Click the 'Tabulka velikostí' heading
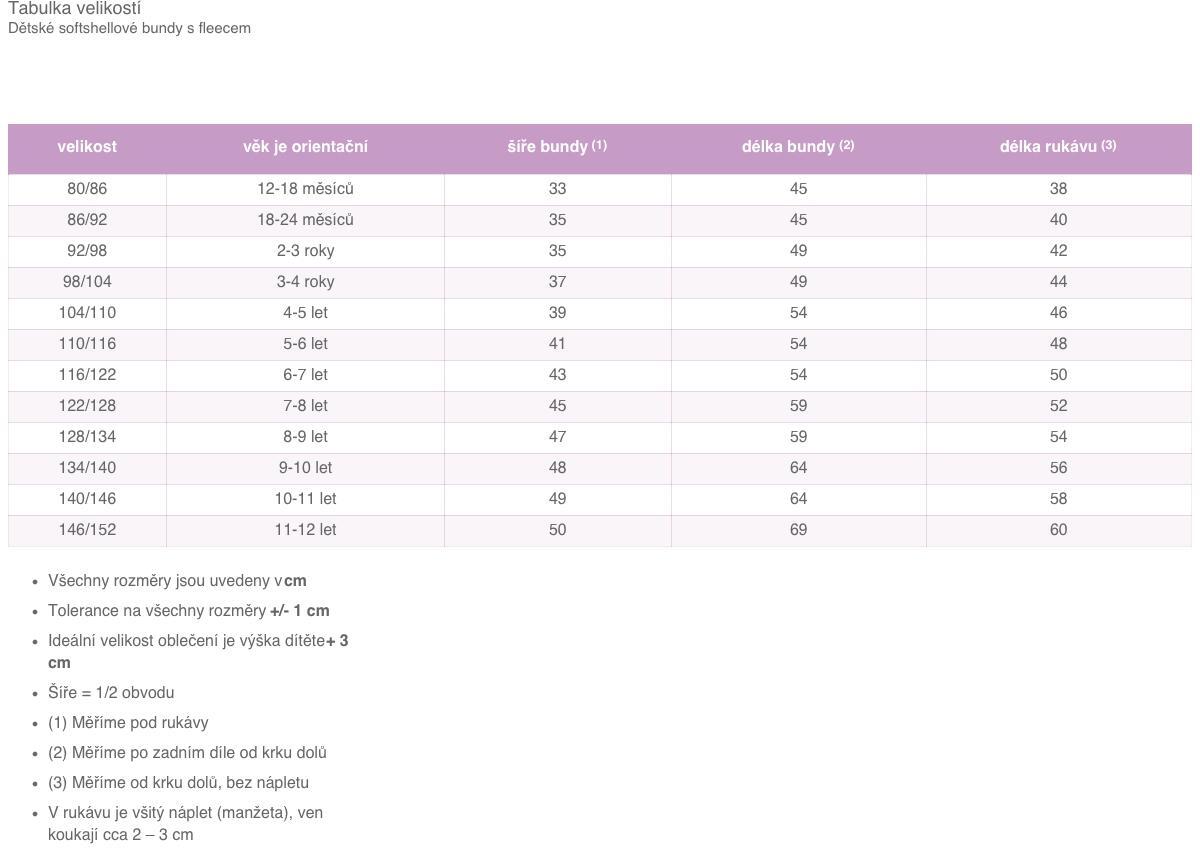The width and height of the screenshot is (1200, 848). [74, 9]
